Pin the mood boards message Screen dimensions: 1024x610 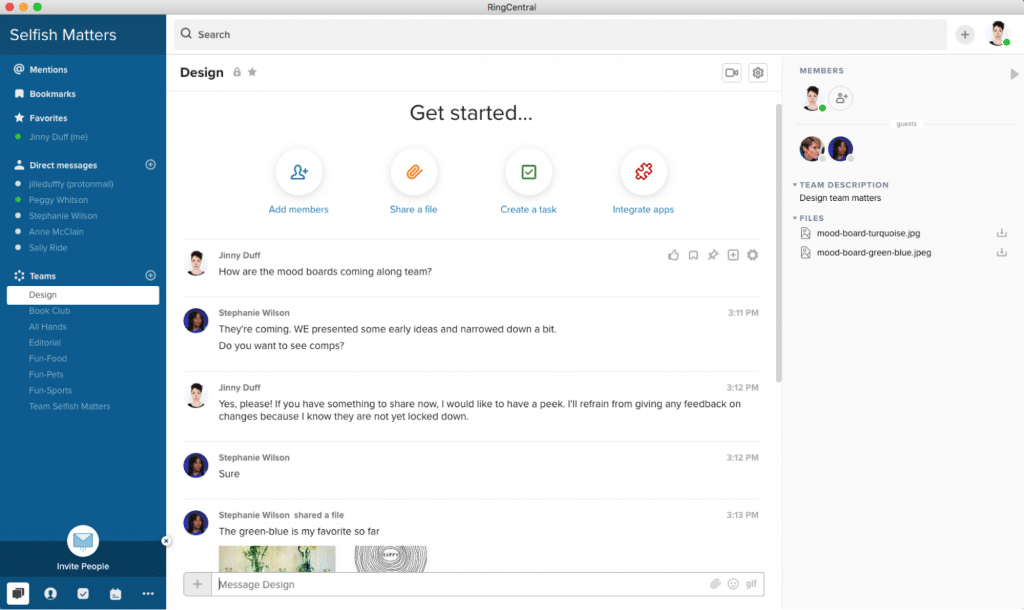pyautogui.click(x=713, y=255)
